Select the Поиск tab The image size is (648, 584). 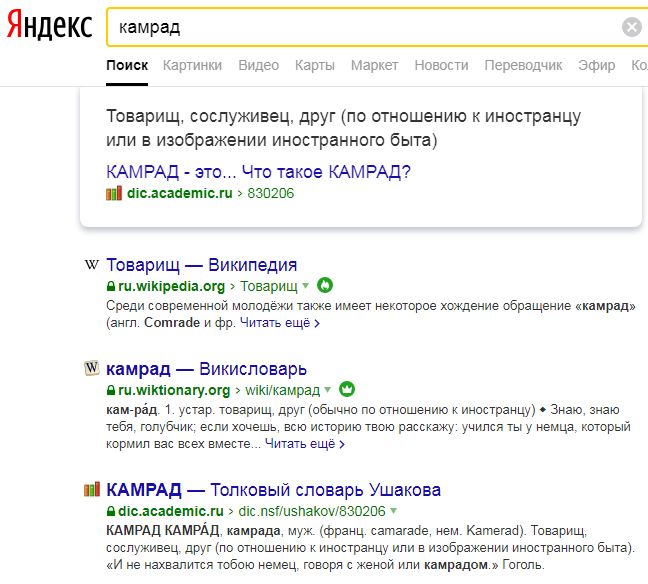pyautogui.click(x=127, y=65)
